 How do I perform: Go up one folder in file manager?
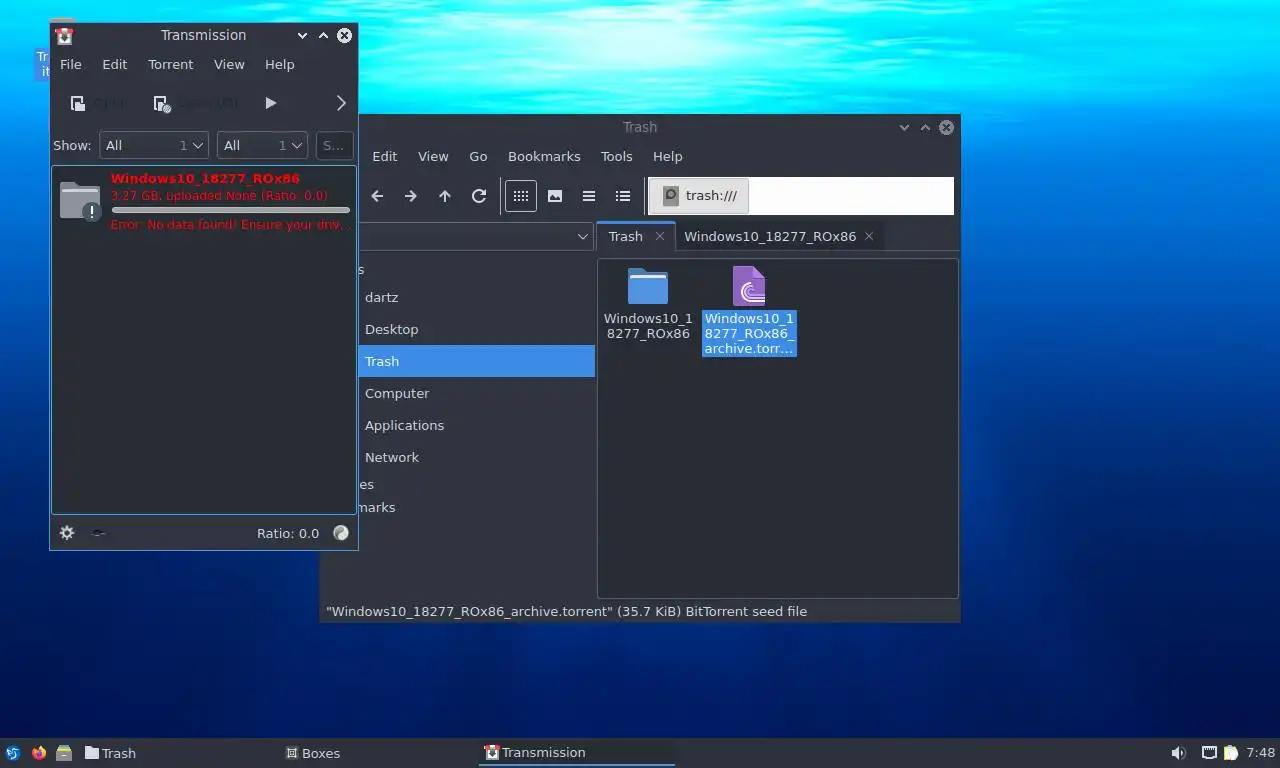(x=445, y=196)
